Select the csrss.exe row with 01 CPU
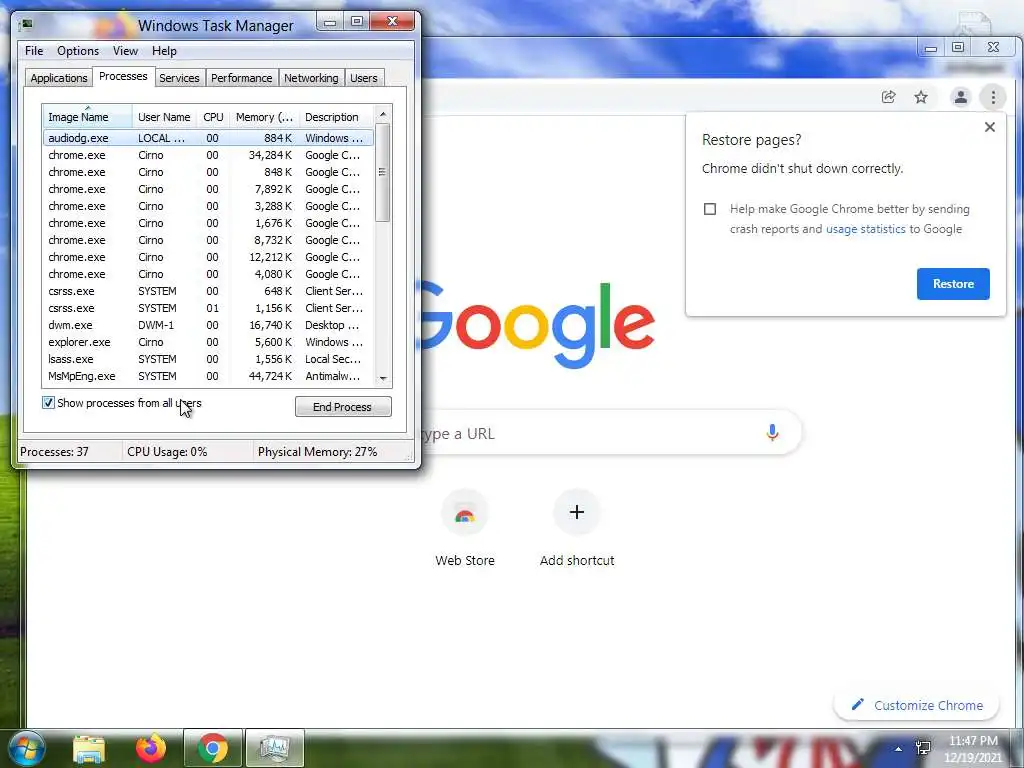 209,308
